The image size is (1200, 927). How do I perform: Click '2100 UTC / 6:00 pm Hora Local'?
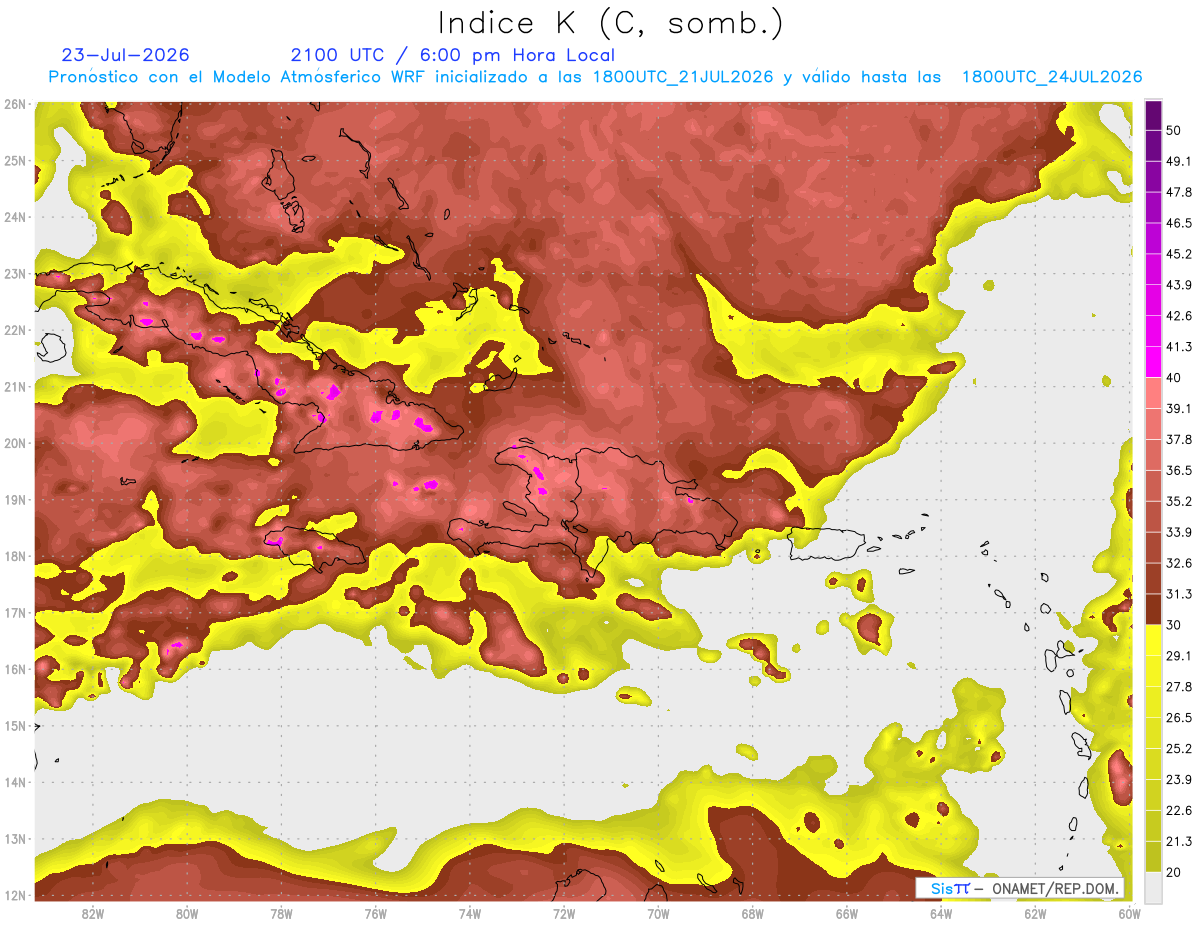[453, 55]
